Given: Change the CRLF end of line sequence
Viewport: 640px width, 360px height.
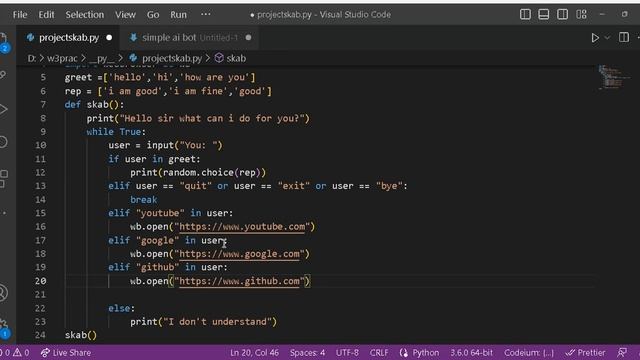Looking at the screenshot, I should click(379, 353).
